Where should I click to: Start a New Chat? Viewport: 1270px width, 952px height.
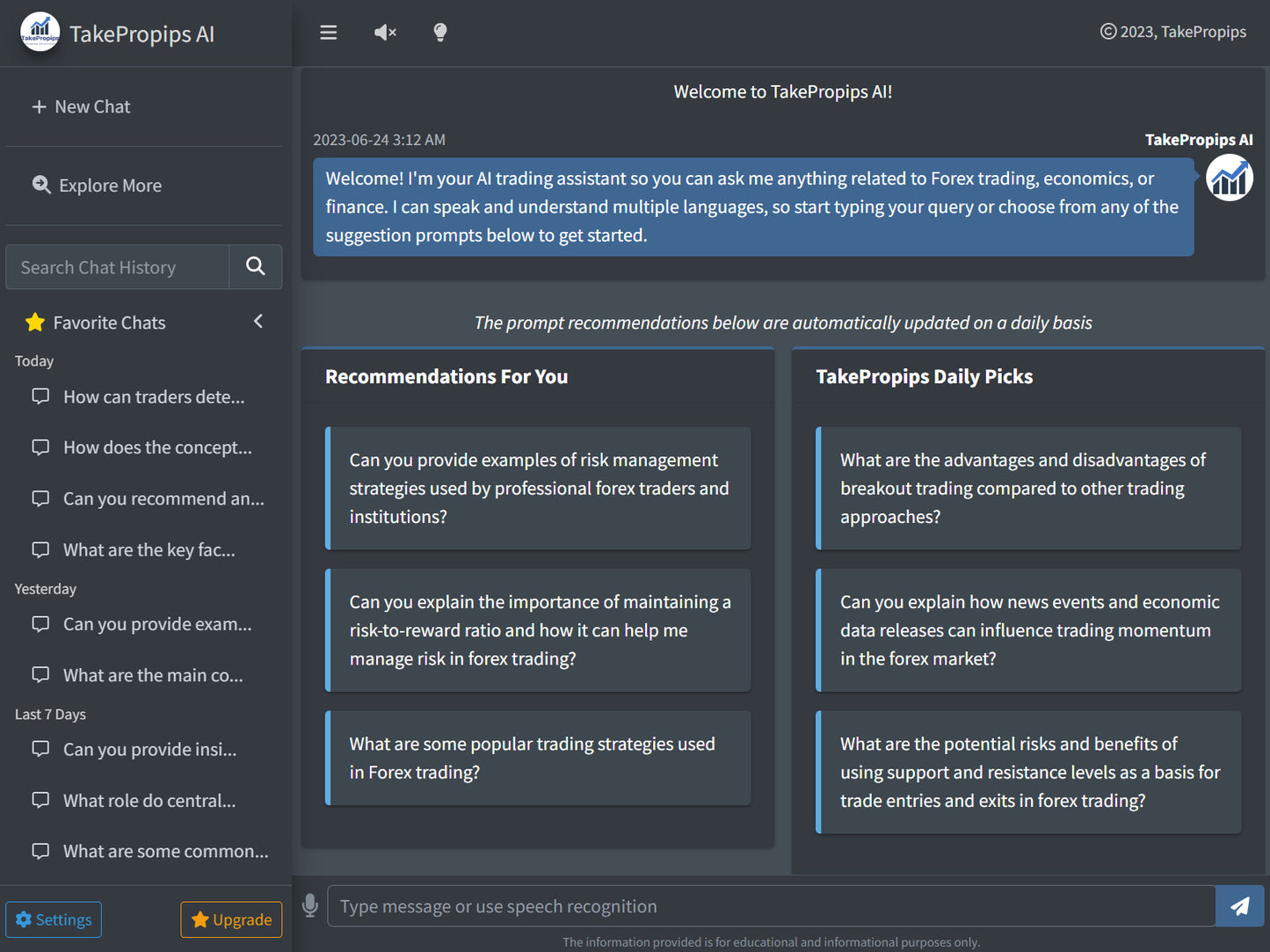pos(81,106)
